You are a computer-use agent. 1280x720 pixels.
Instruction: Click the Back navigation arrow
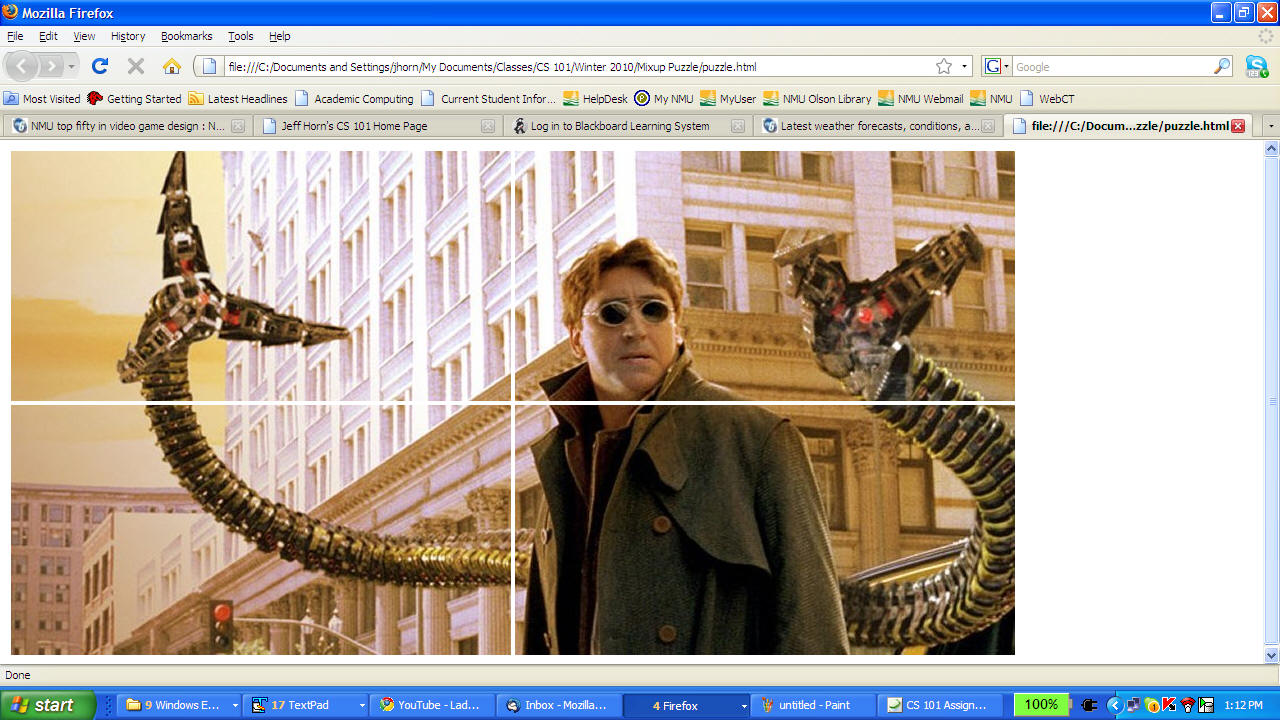tap(22, 66)
